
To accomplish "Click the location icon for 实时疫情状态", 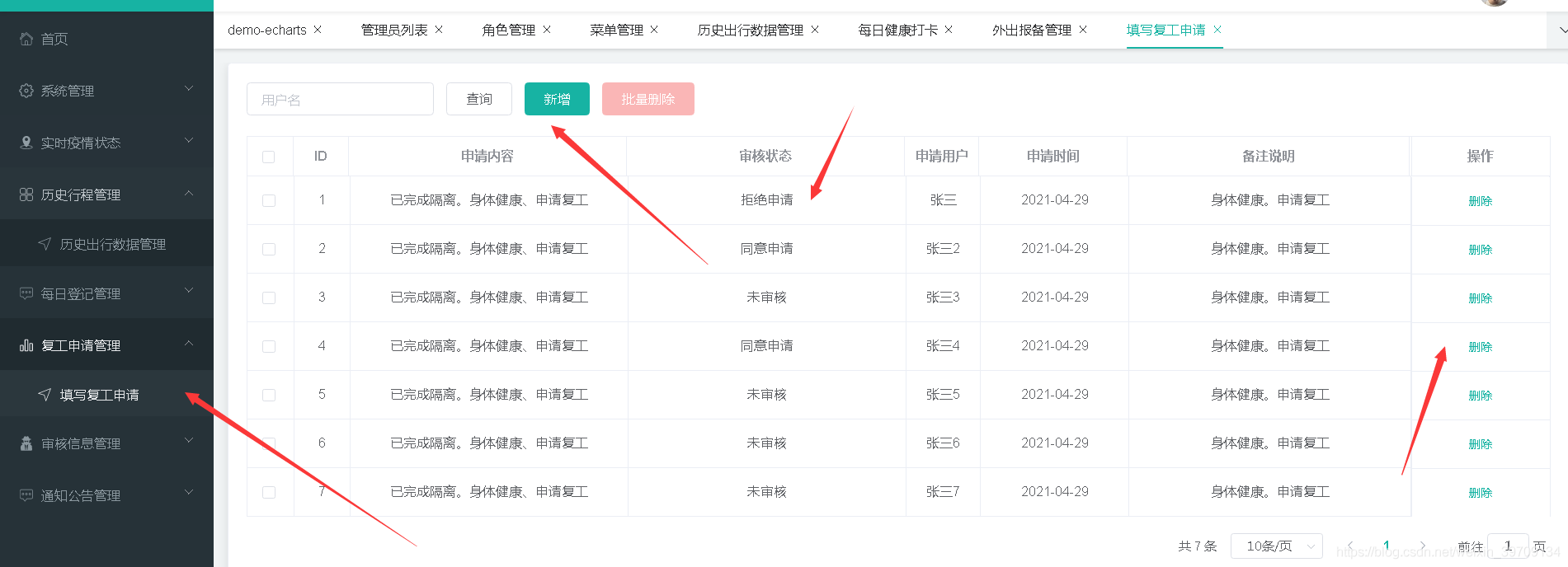I will (x=26, y=143).
